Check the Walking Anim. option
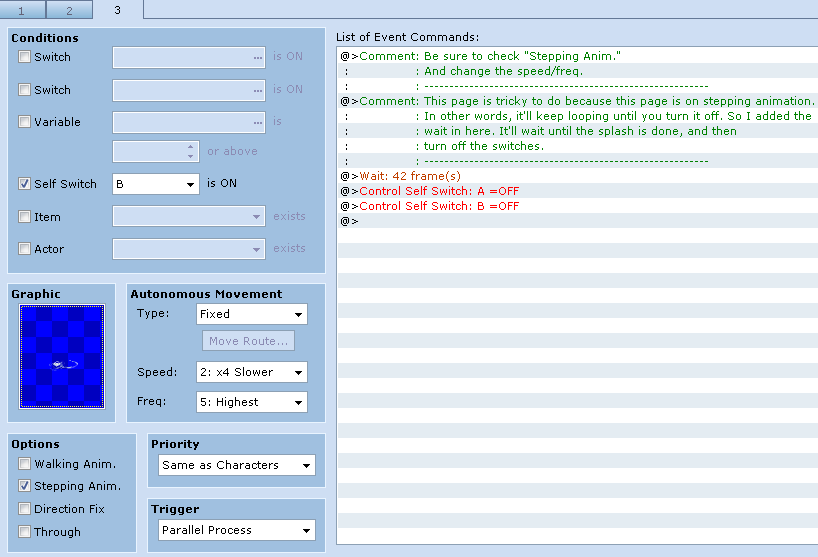This screenshot has width=818, height=557. pos(25,463)
